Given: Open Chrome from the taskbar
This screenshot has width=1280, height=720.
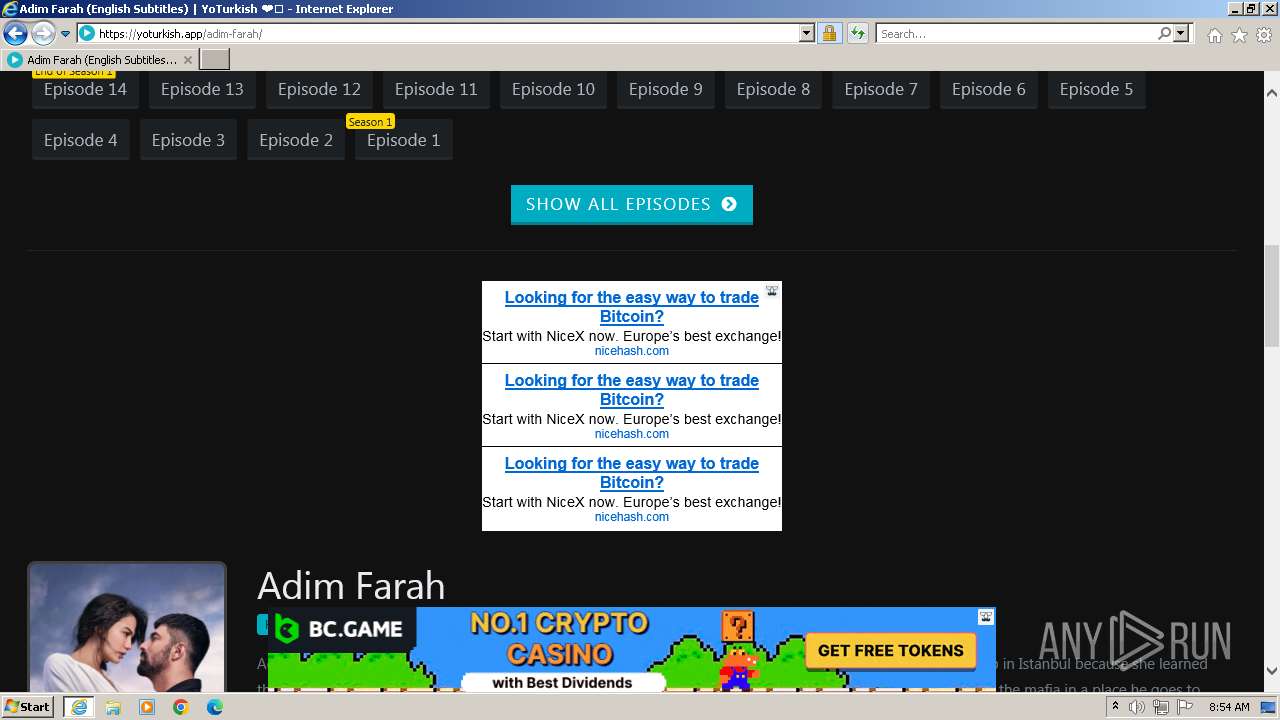Looking at the screenshot, I should coord(181,707).
